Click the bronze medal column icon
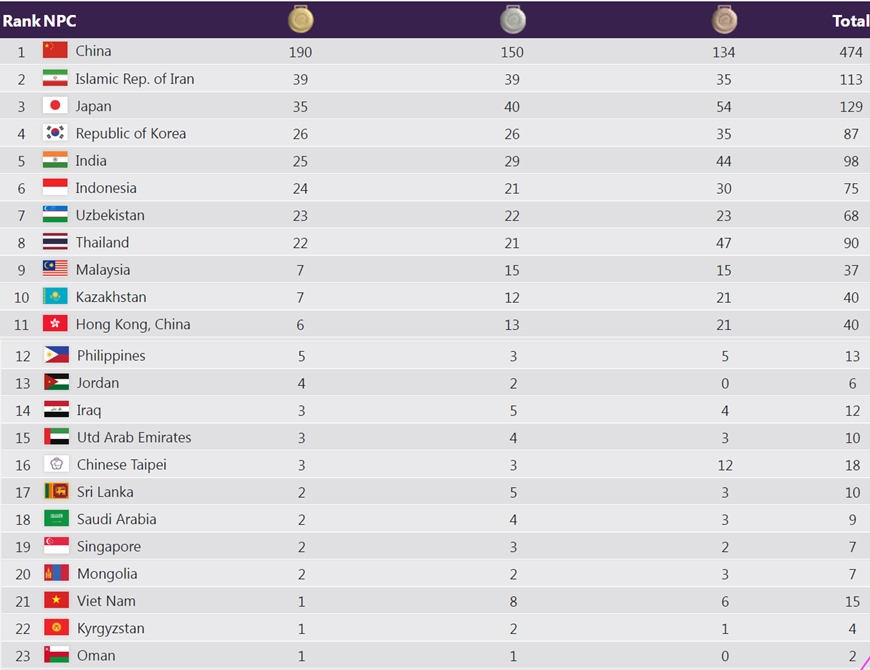 pyautogui.click(x=725, y=19)
